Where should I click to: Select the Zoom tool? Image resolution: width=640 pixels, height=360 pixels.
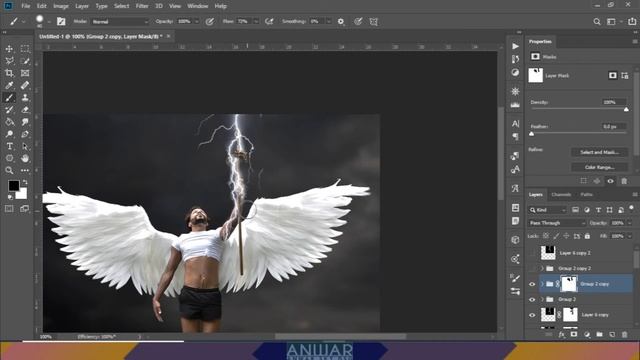tap(9, 170)
